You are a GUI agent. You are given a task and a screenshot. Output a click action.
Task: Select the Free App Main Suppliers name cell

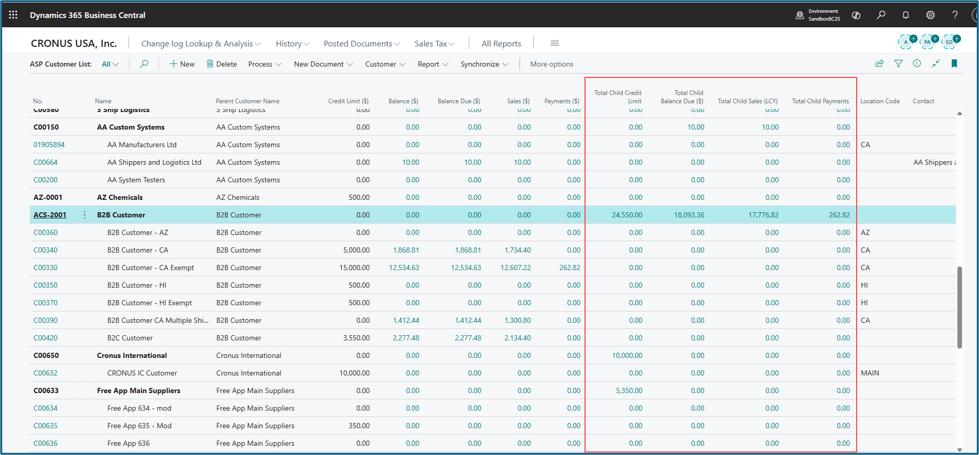point(139,390)
